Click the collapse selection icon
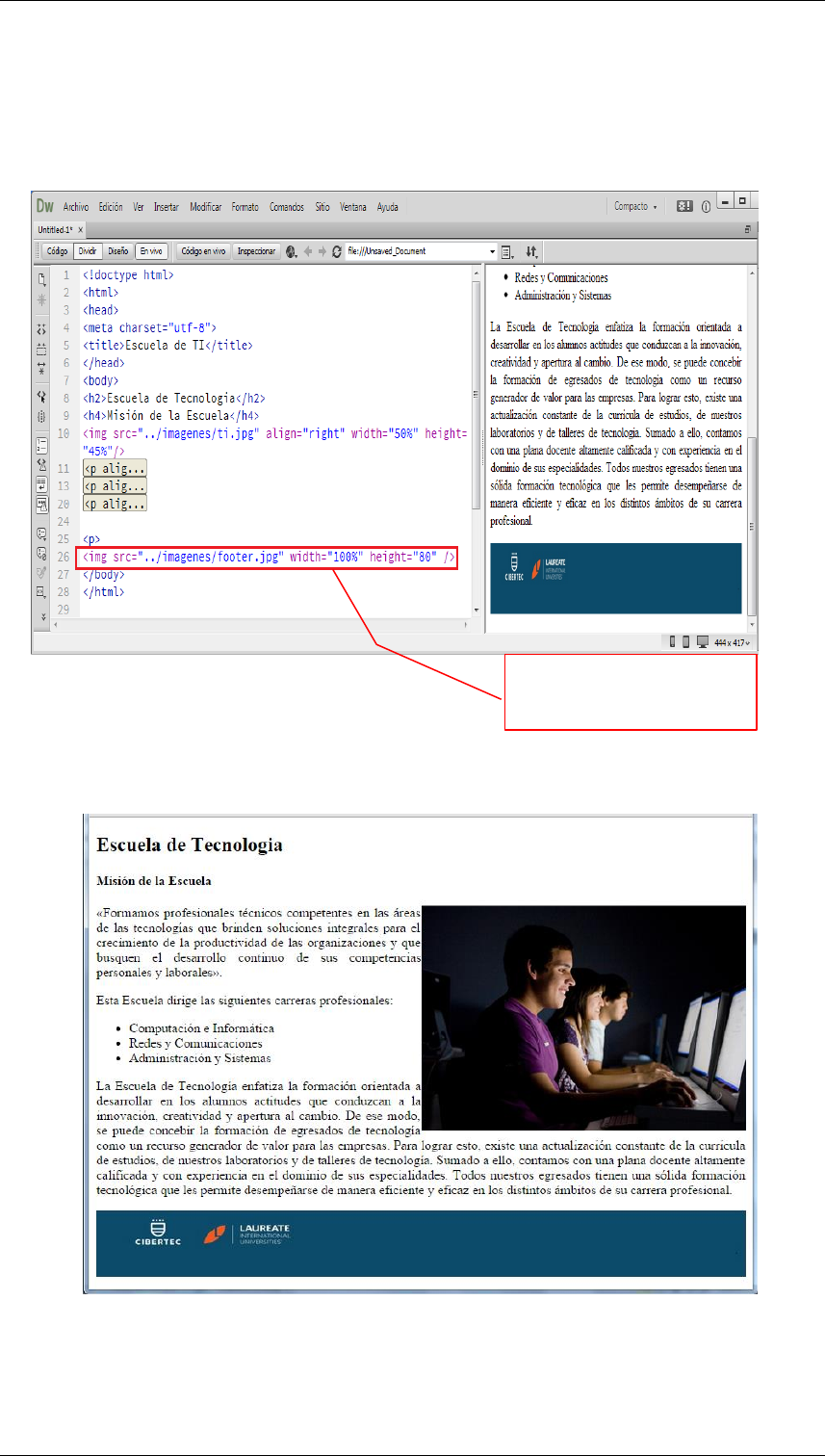Screen dimensions: 825x1456 pyautogui.click(x=41, y=349)
